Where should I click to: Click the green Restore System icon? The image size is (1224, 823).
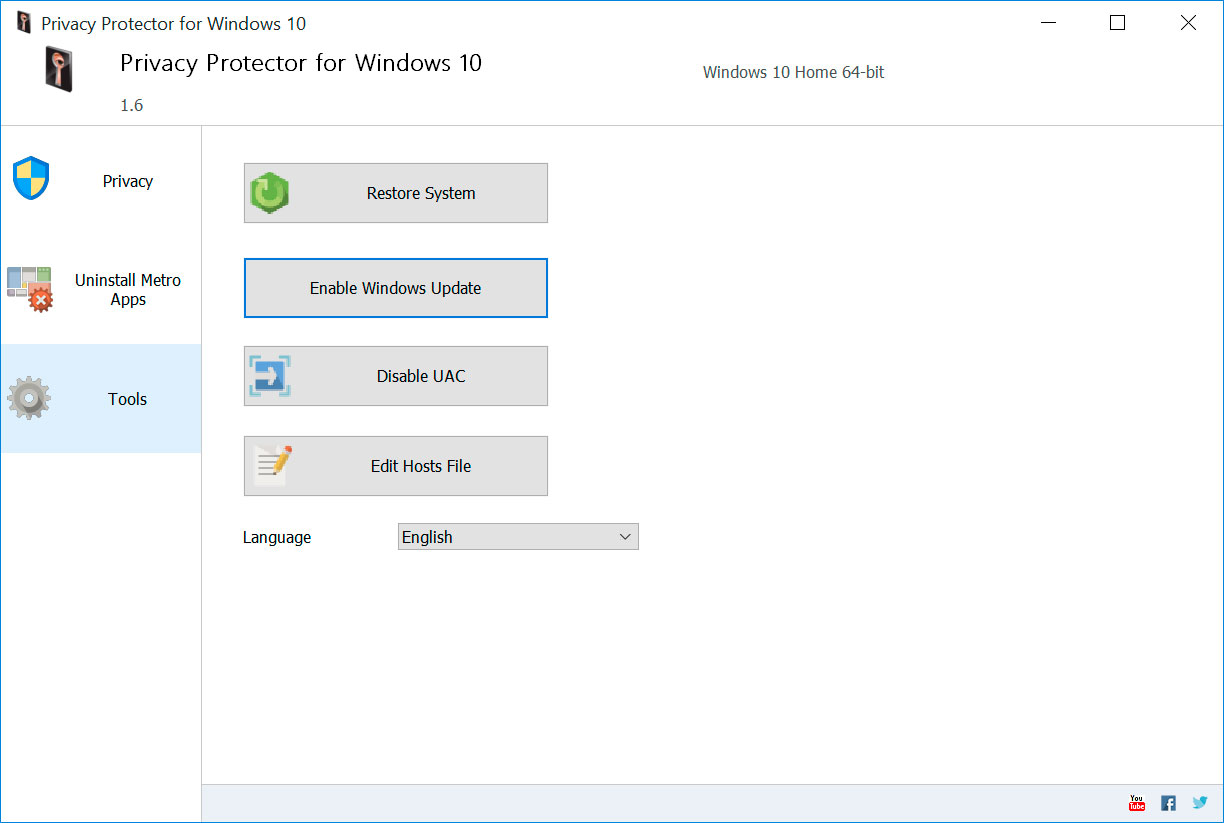(x=270, y=193)
